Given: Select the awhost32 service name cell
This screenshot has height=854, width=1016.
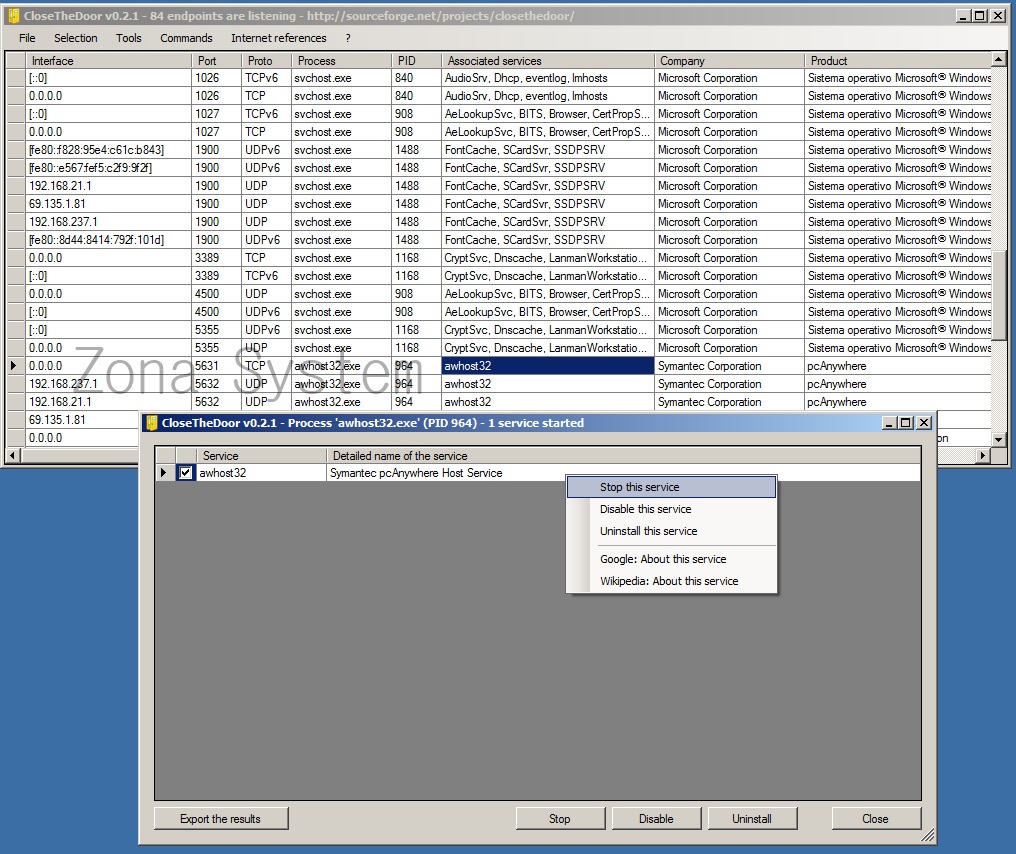Looking at the screenshot, I should (261, 472).
